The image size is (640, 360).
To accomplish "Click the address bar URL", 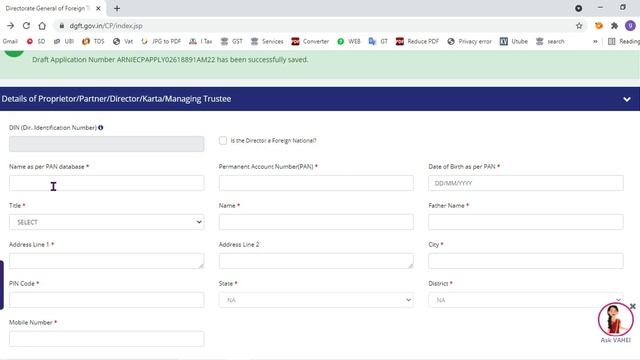I will pyautogui.click(x=106, y=26).
